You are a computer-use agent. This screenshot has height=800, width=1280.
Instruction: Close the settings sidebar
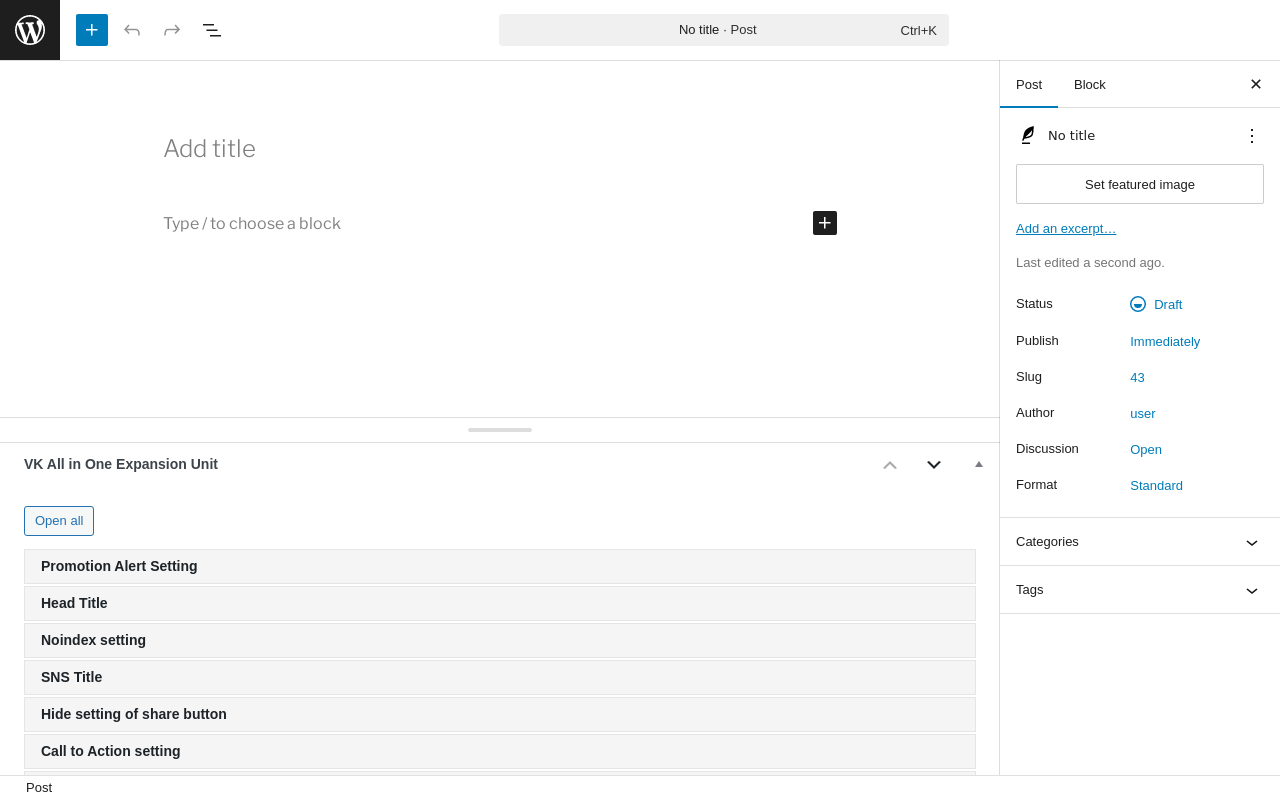[x=1256, y=84]
